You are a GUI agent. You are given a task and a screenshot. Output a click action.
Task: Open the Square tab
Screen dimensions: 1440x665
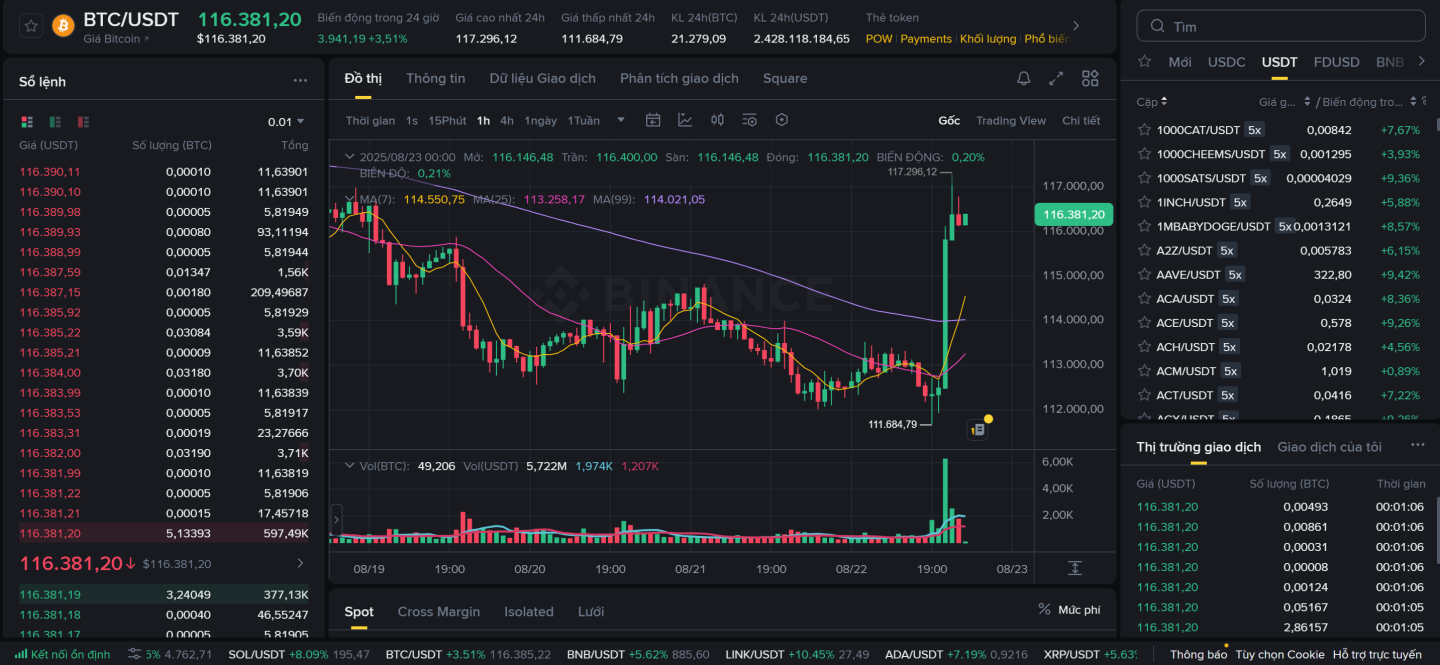[x=785, y=78]
